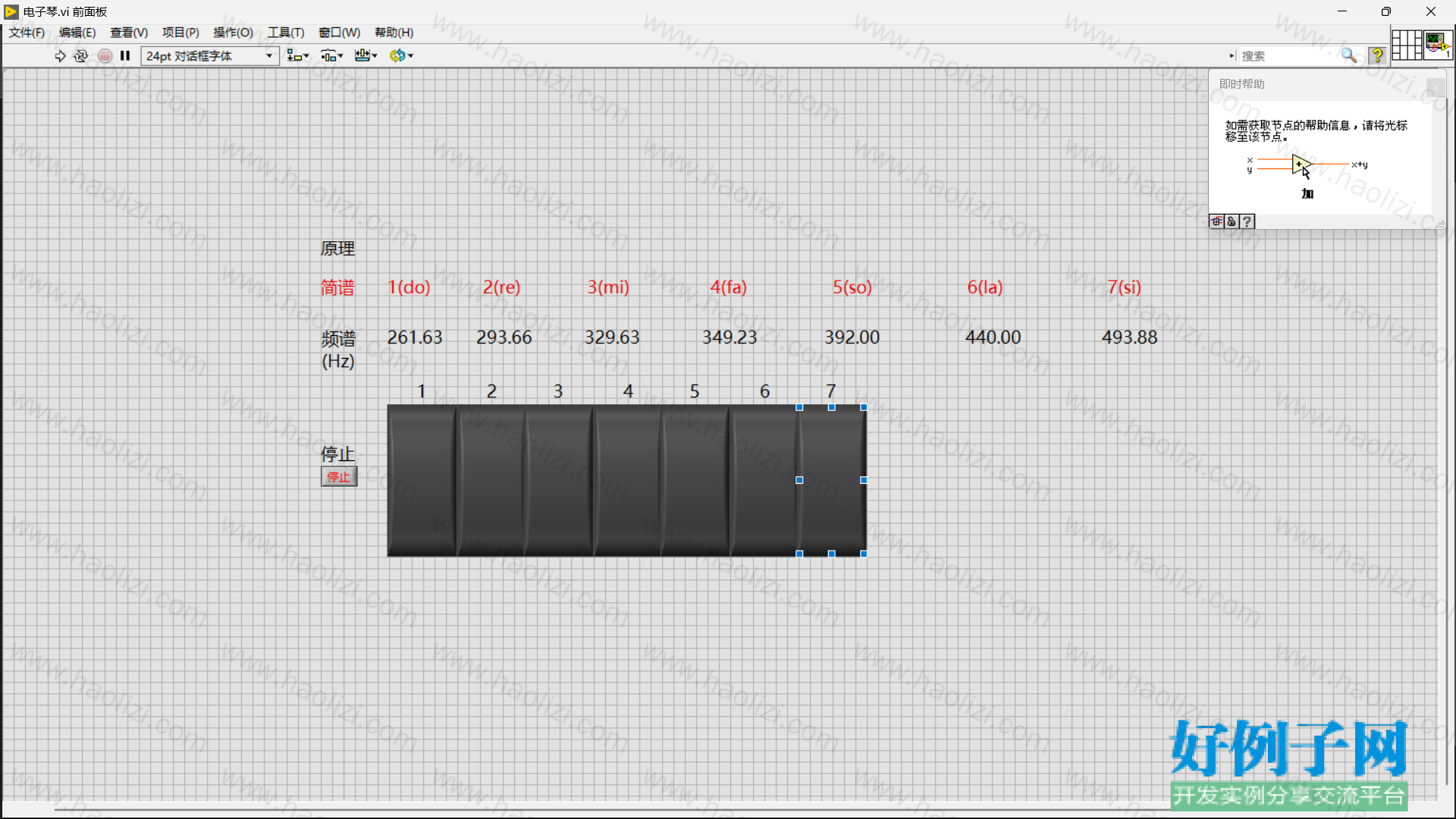Click the connector pane grid icon
Viewport: 1456px width, 819px height.
1407,45
